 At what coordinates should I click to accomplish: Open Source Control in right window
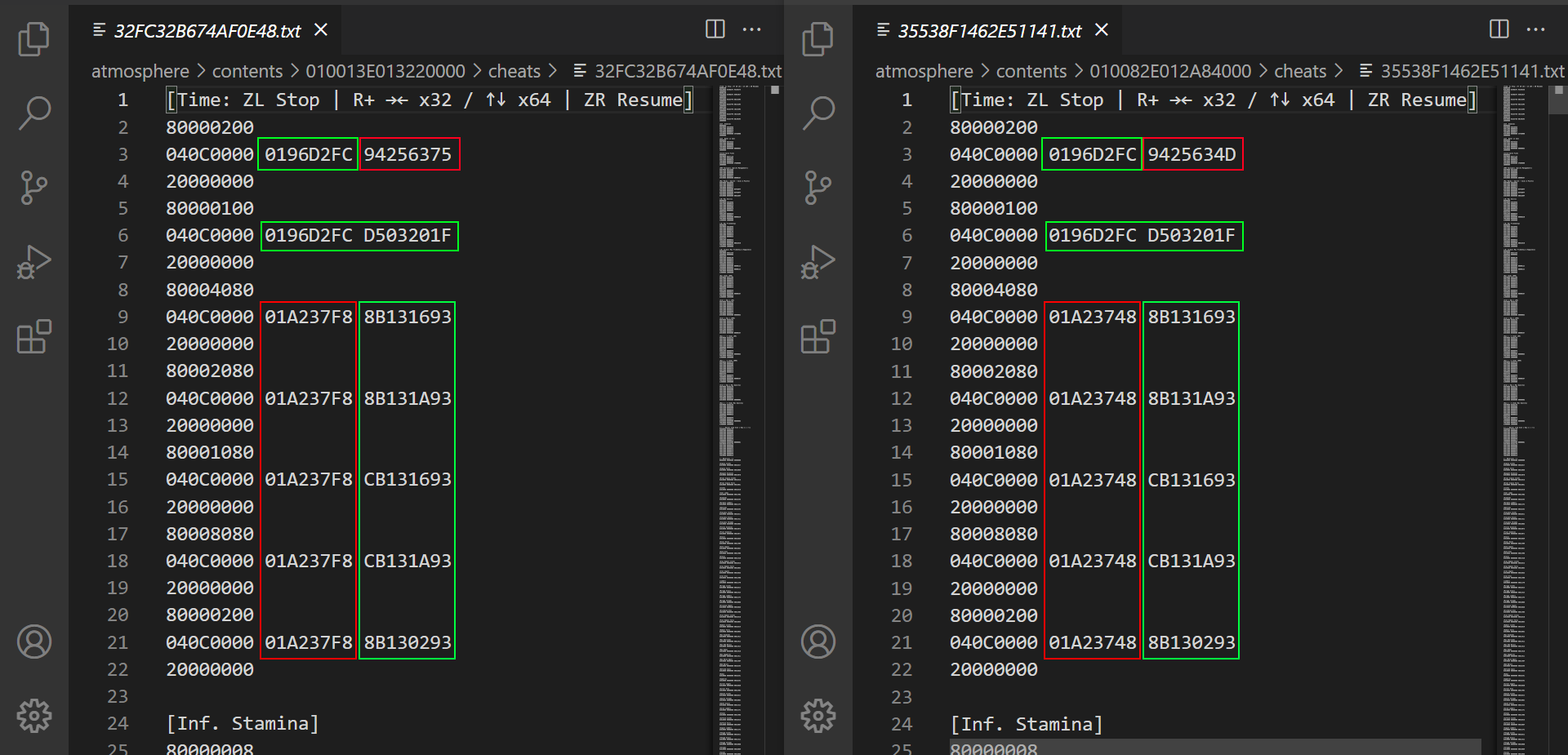[817, 187]
